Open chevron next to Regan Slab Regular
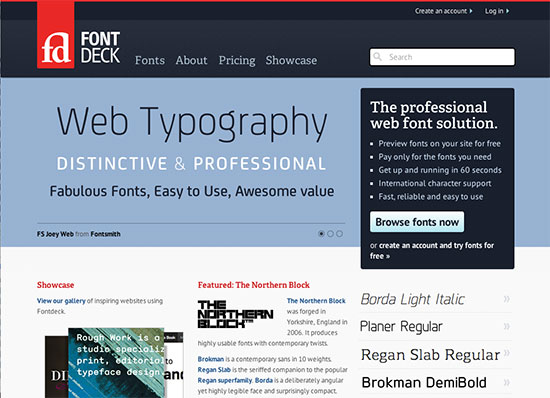550x398 pixels. [507, 353]
